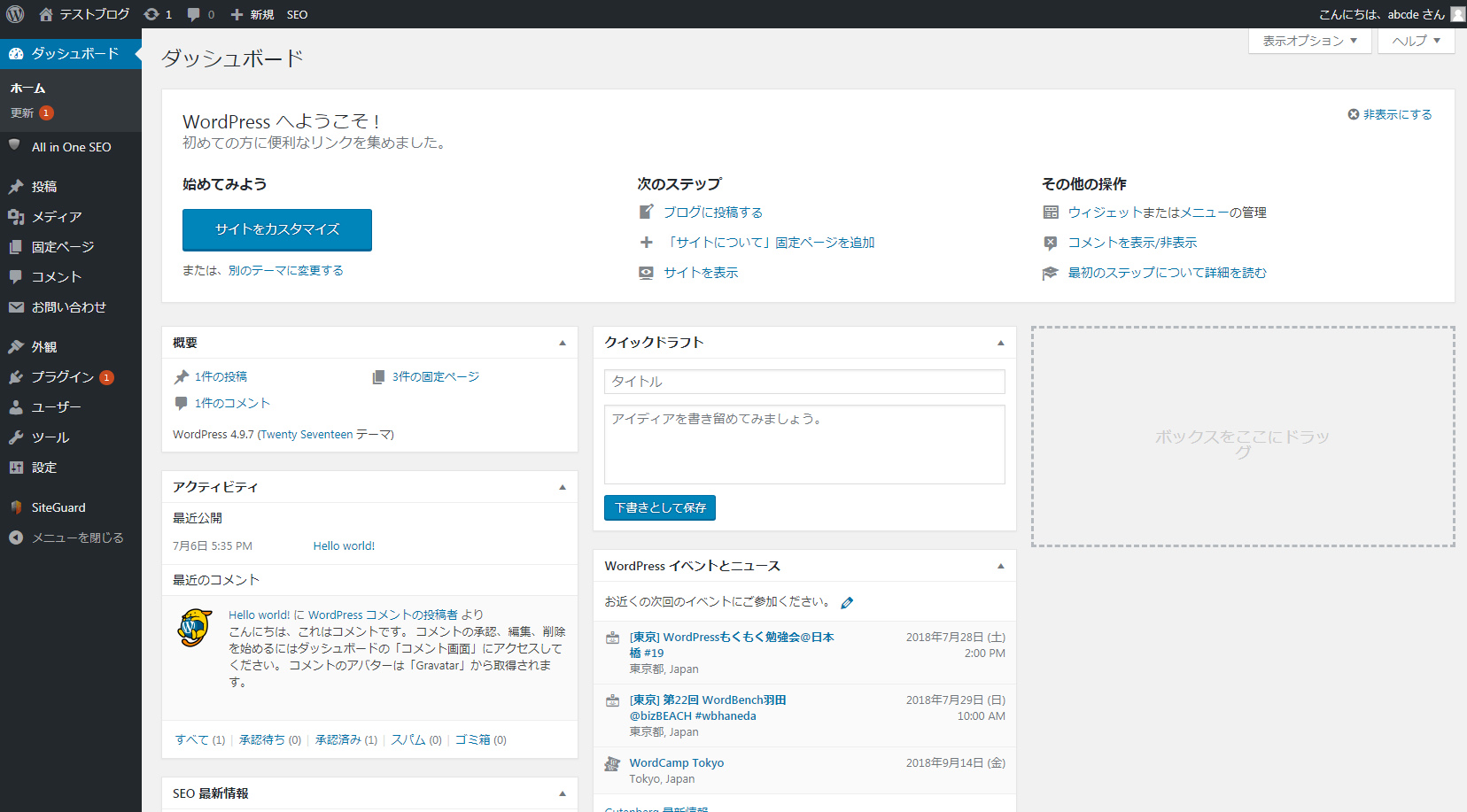Collapse the sidebar with メニューを閉じる
This screenshot has height=812, width=1467.
[x=77, y=537]
